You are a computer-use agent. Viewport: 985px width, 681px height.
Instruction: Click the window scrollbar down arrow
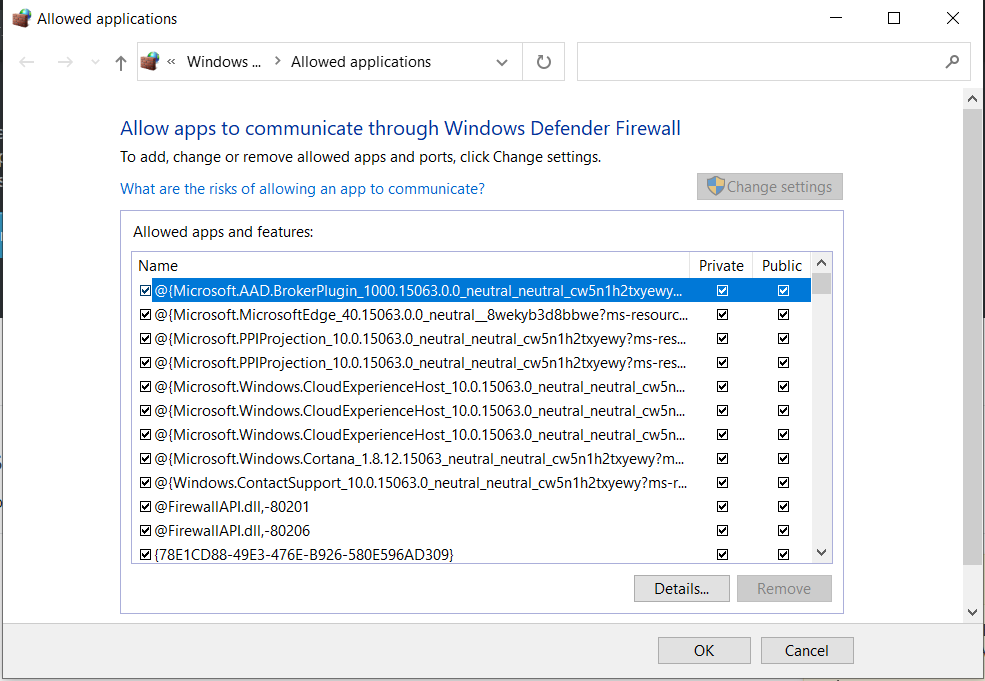point(972,612)
